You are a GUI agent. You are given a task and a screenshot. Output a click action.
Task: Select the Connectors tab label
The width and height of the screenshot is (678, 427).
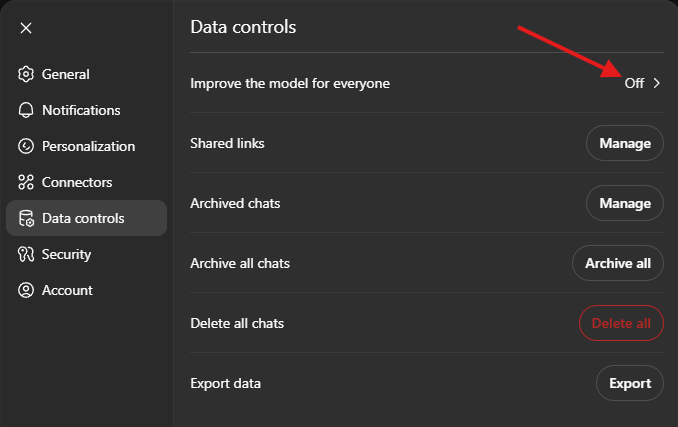(x=77, y=182)
